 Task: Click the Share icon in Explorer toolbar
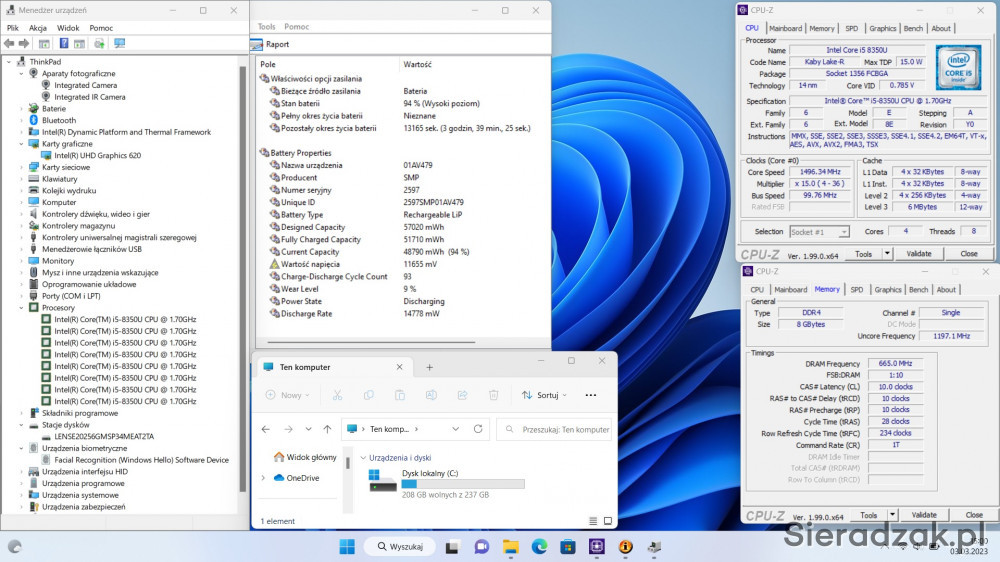click(x=462, y=395)
